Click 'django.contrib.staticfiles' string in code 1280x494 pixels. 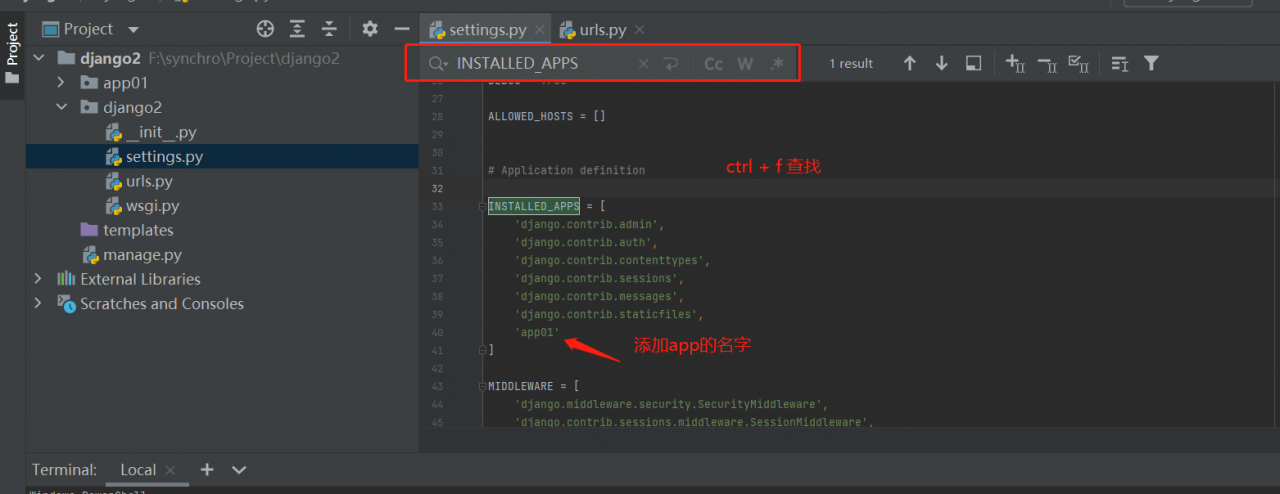pos(607,314)
